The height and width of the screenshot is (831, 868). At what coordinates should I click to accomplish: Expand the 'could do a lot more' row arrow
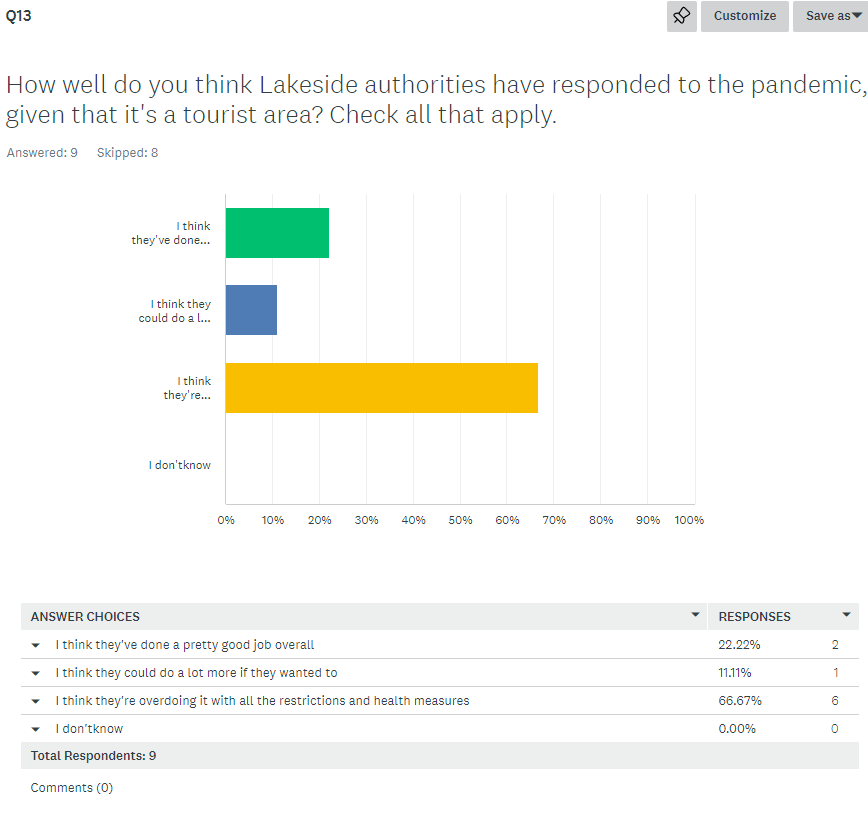(x=36, y=673)
